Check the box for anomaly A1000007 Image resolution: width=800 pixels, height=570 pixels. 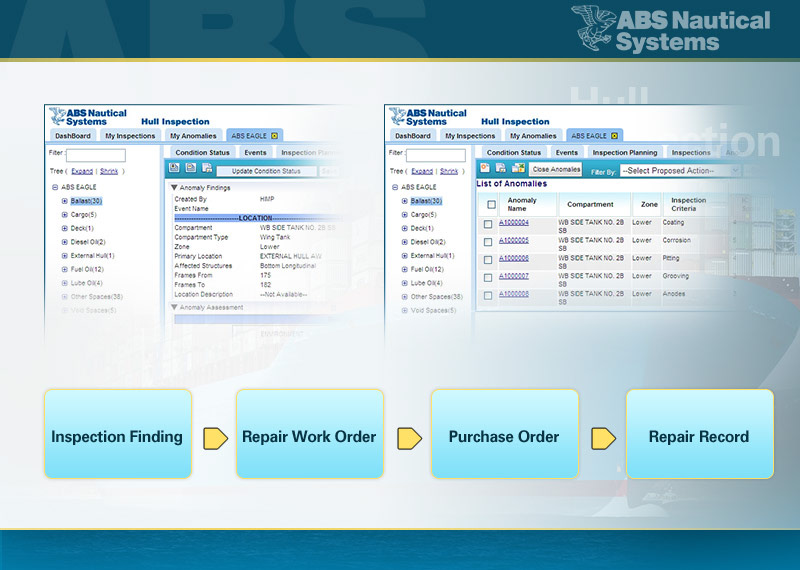[x=488, y=278]
